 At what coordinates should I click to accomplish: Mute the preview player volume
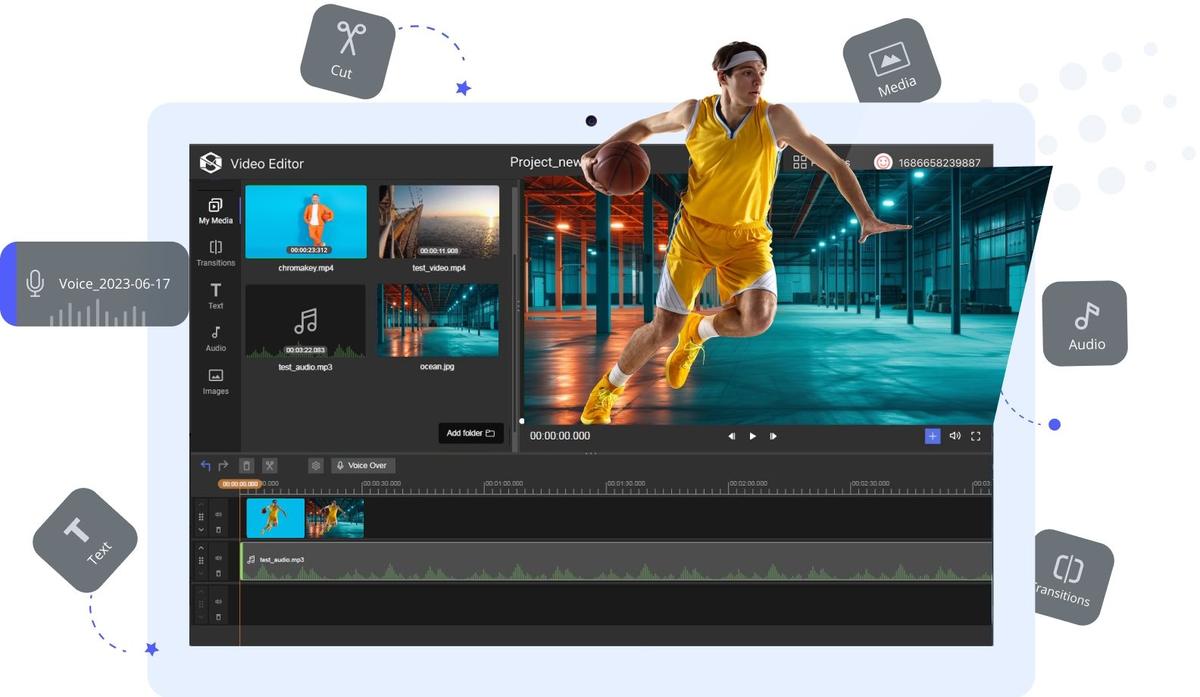click(x=954, y=435)
